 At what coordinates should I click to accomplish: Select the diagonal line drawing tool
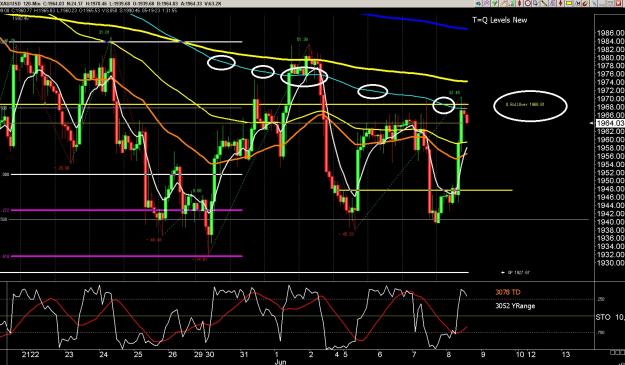click(544, 3)
